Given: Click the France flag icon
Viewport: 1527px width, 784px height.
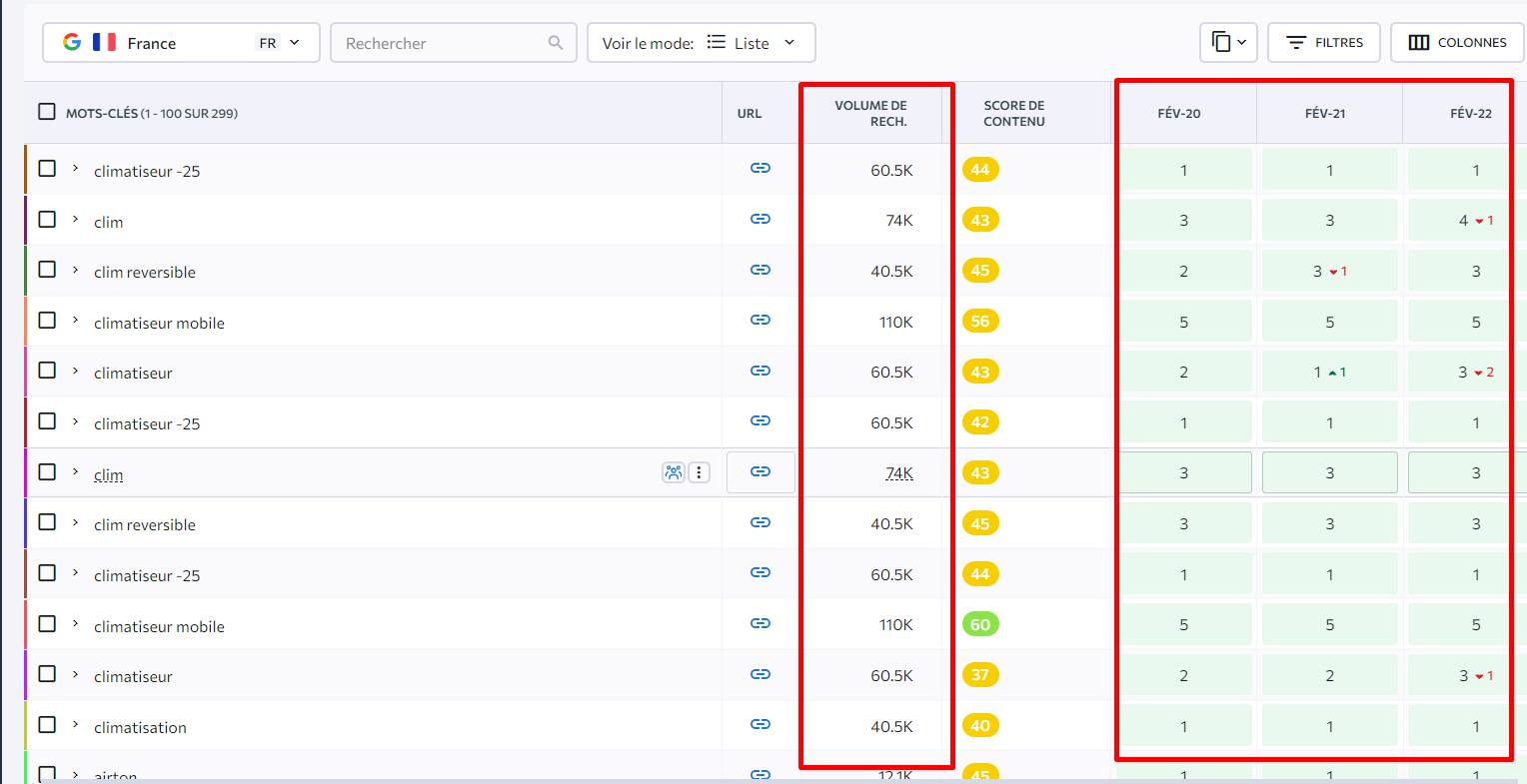Looking at the screenshot, I should 104,42.
